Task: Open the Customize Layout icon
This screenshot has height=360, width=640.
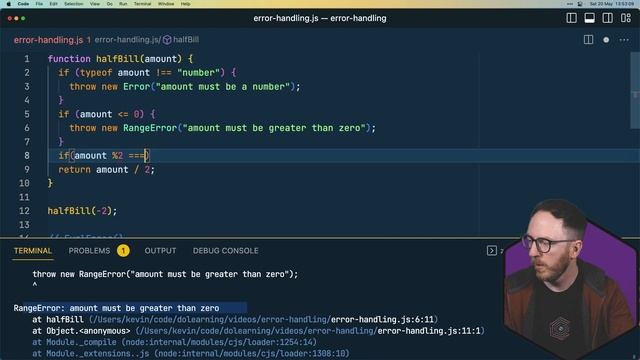Action: point(626,18)
